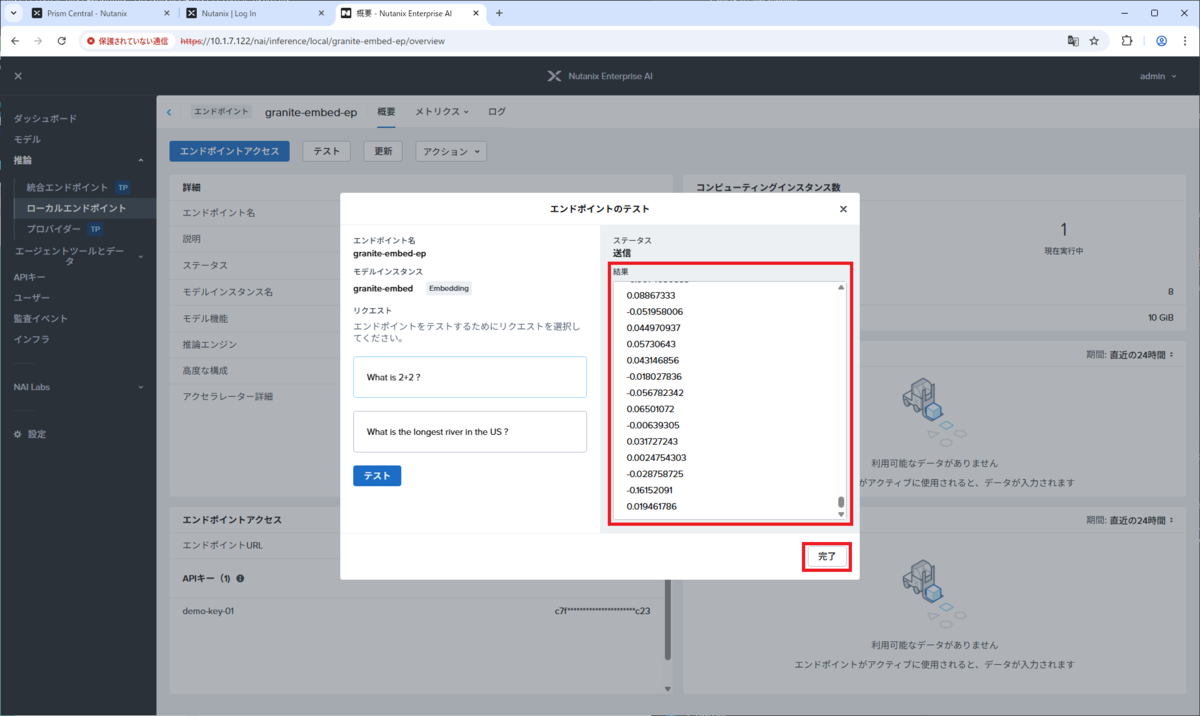This screenshot has height=716, width=1200.
Task: Click the address bar URL
Action: pos(312,41)
